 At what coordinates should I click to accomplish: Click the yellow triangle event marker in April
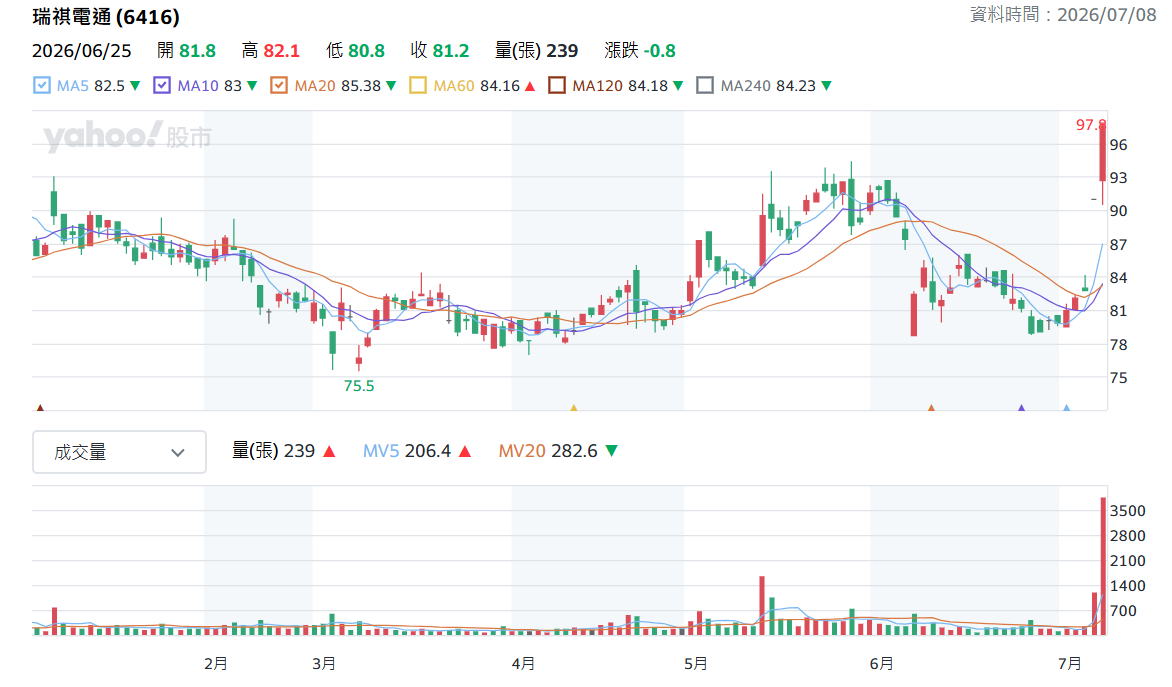[x=574, y=407]
